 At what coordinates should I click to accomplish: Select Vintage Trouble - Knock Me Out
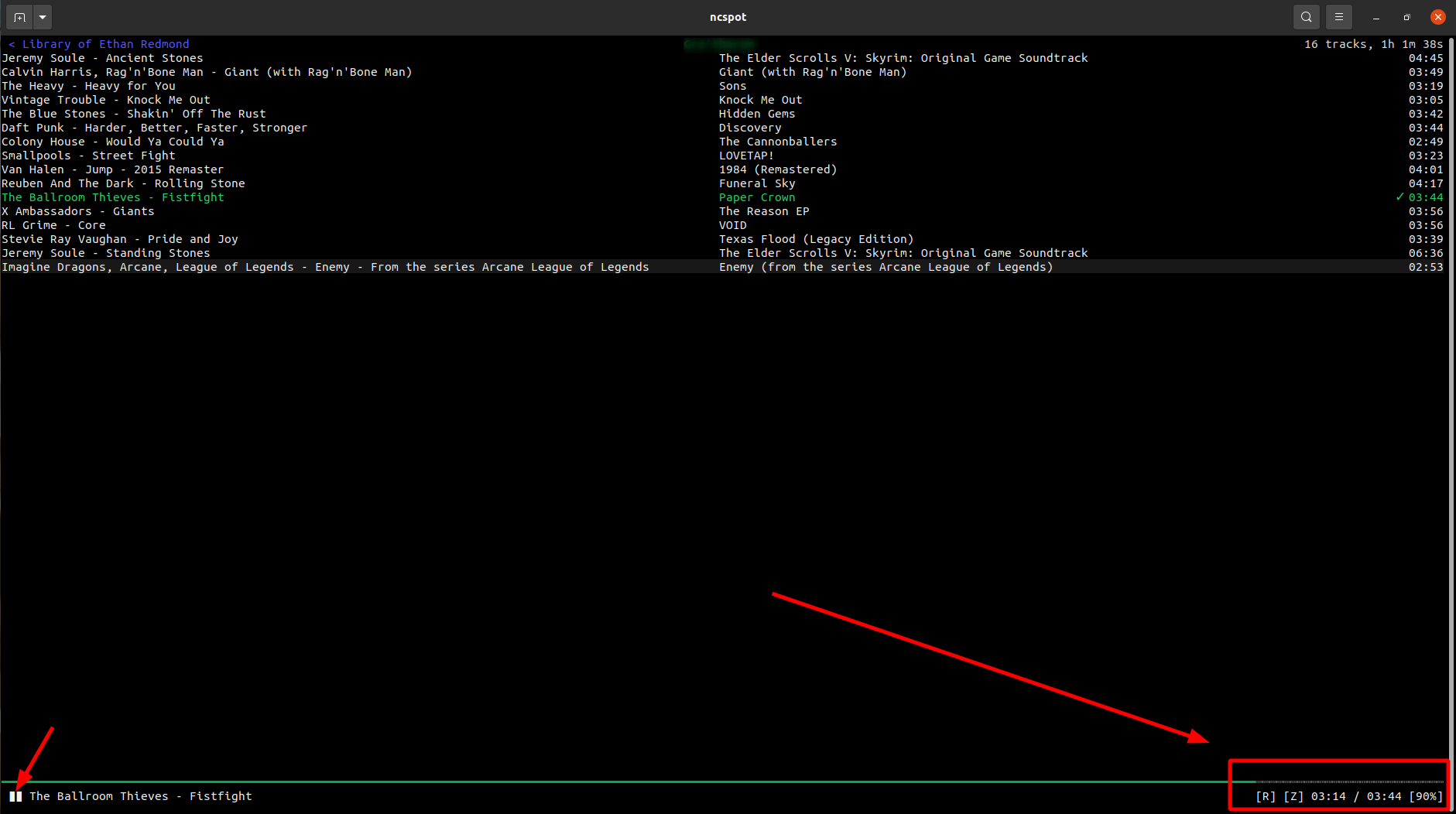click(722, 100)
